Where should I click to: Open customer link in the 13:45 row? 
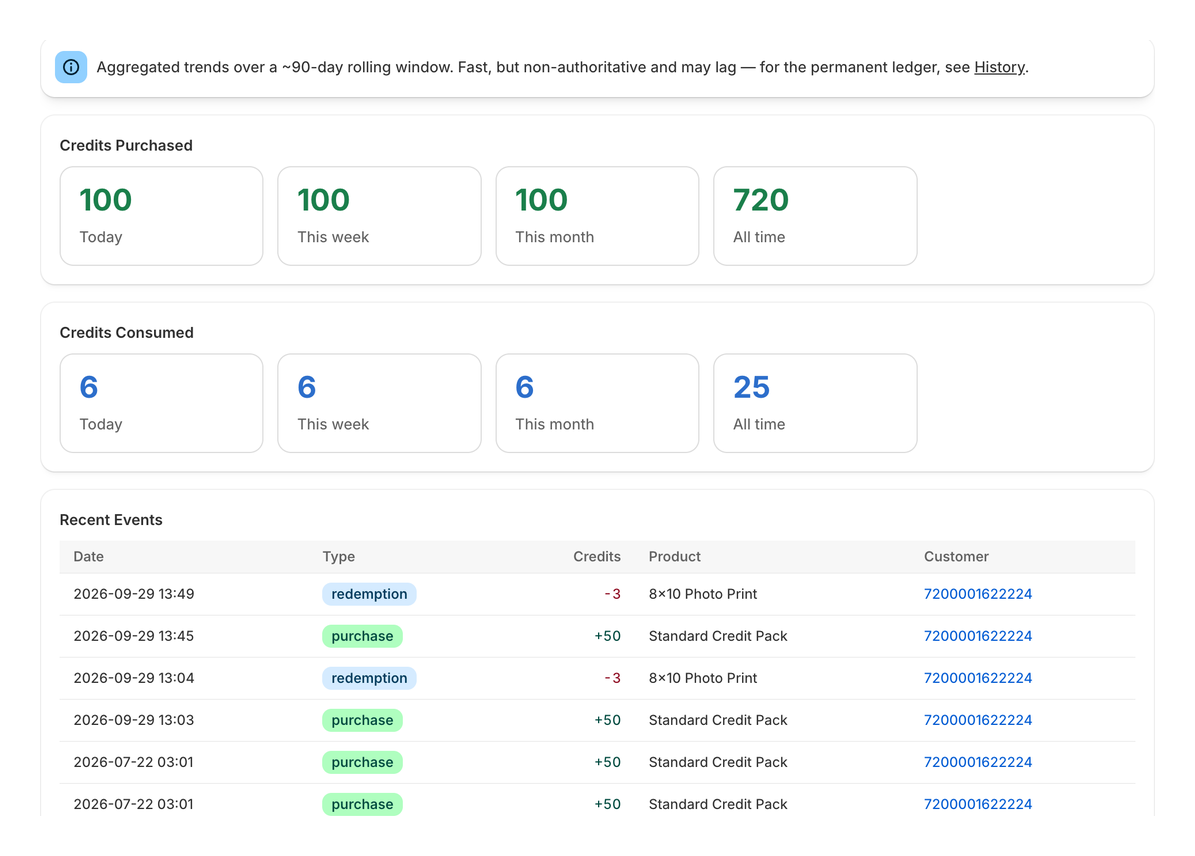coord(978,636)
